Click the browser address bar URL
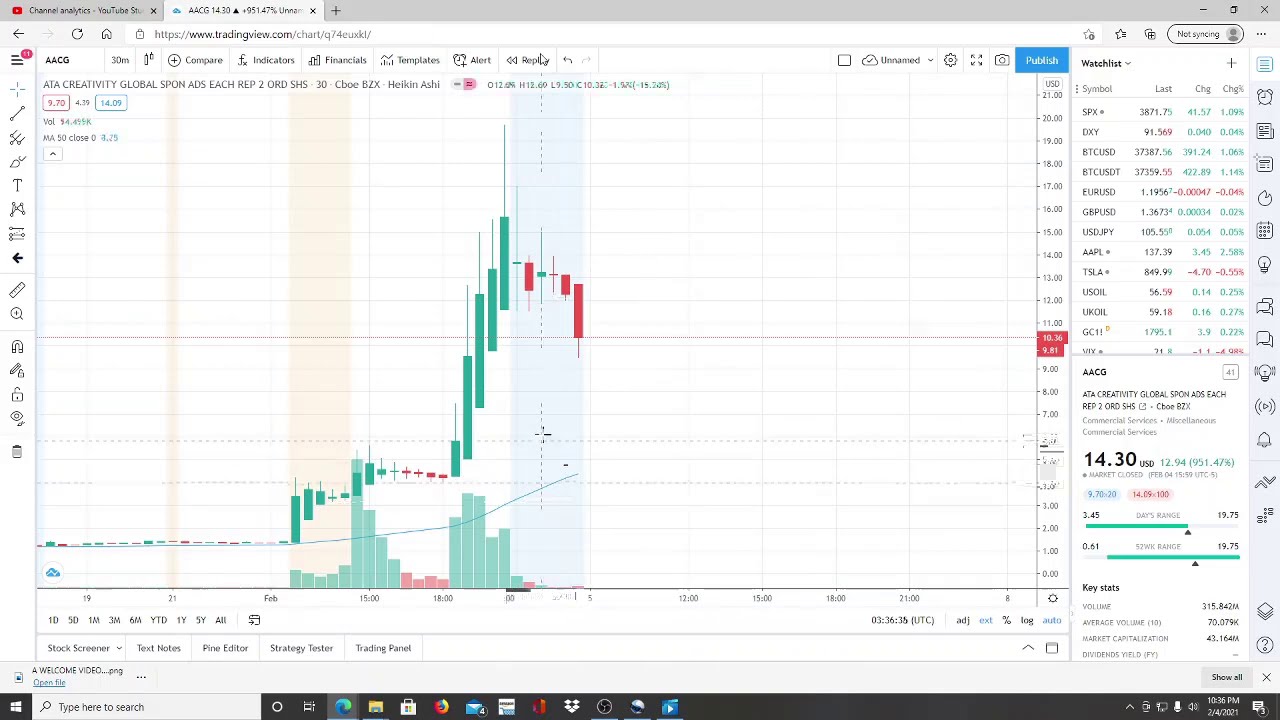This screenshot has width=1280, height=720. [262, 34]
